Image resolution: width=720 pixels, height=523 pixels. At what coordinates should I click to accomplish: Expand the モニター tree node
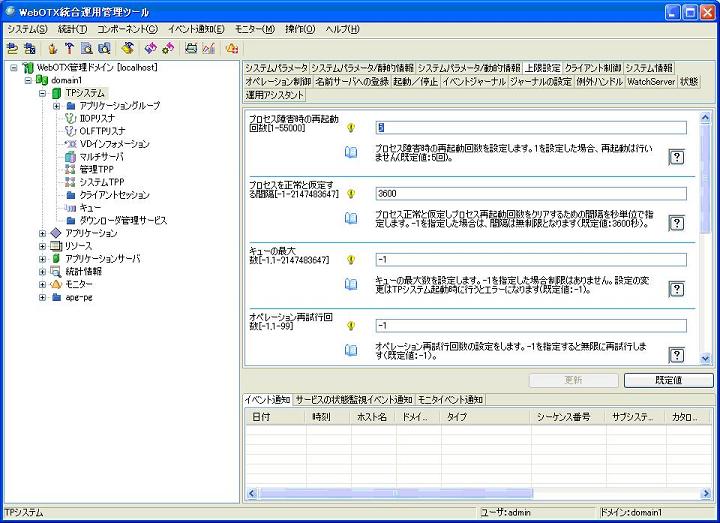coord(43,284)
